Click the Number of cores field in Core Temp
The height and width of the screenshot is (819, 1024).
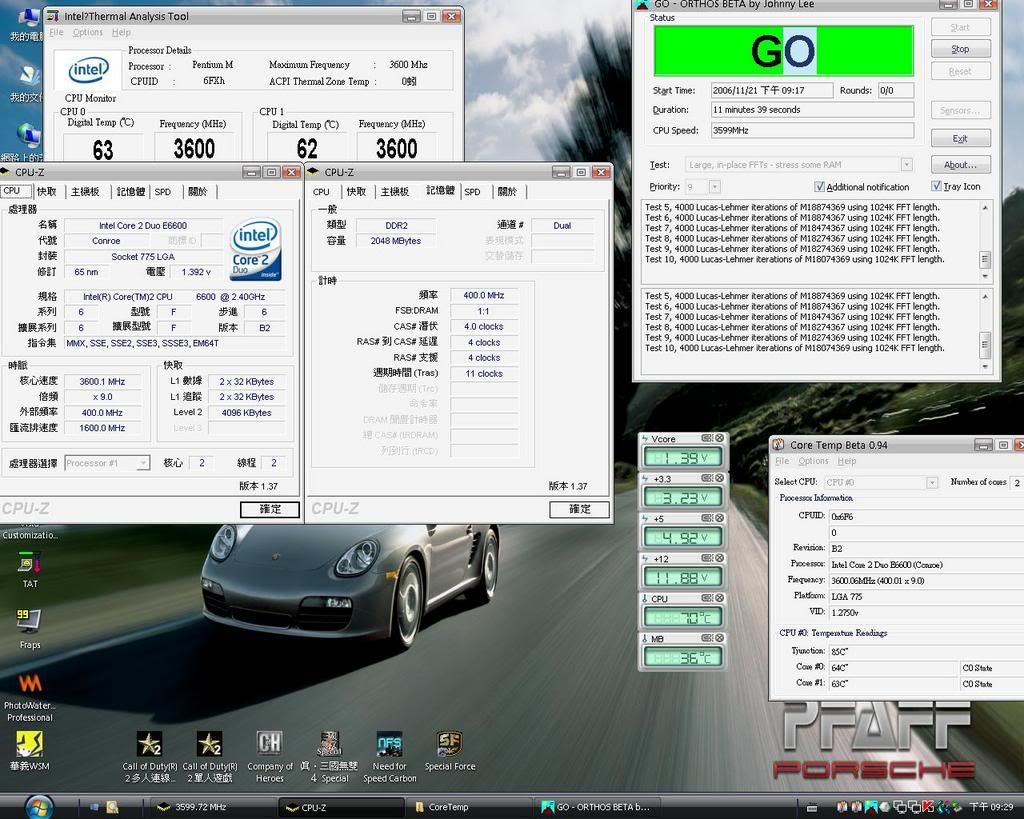click(x=1017, y=482)
